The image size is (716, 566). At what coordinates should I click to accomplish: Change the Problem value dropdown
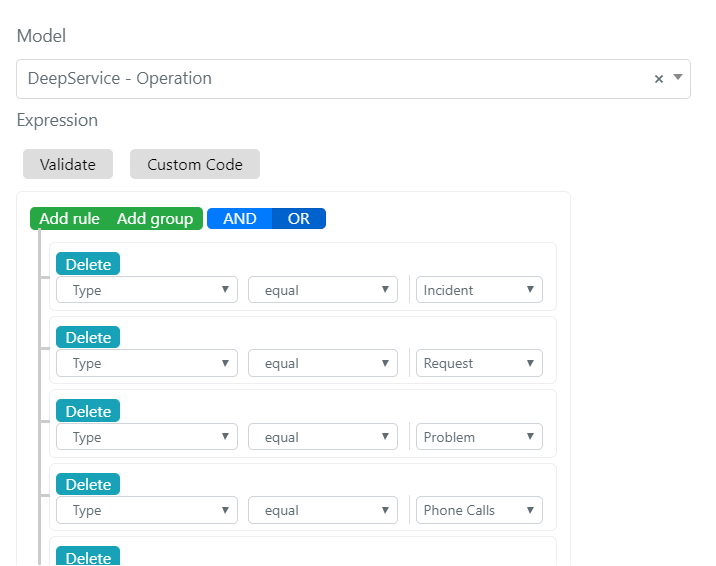click(479, 437)
